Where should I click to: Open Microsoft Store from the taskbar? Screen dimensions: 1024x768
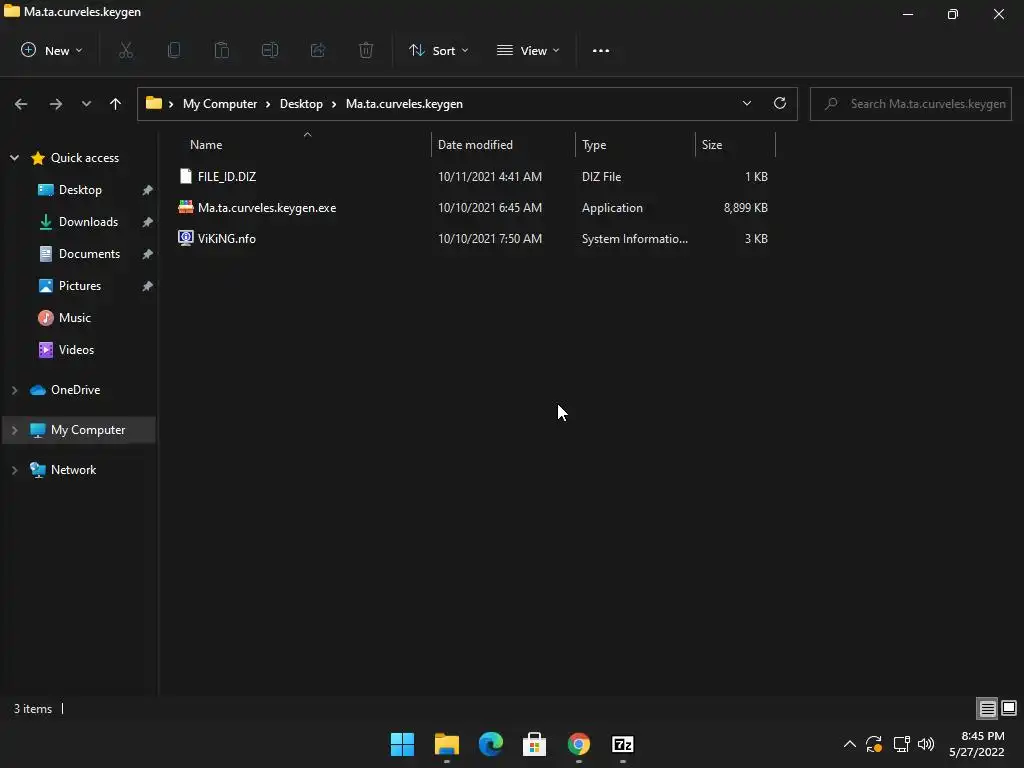point(534,744)
